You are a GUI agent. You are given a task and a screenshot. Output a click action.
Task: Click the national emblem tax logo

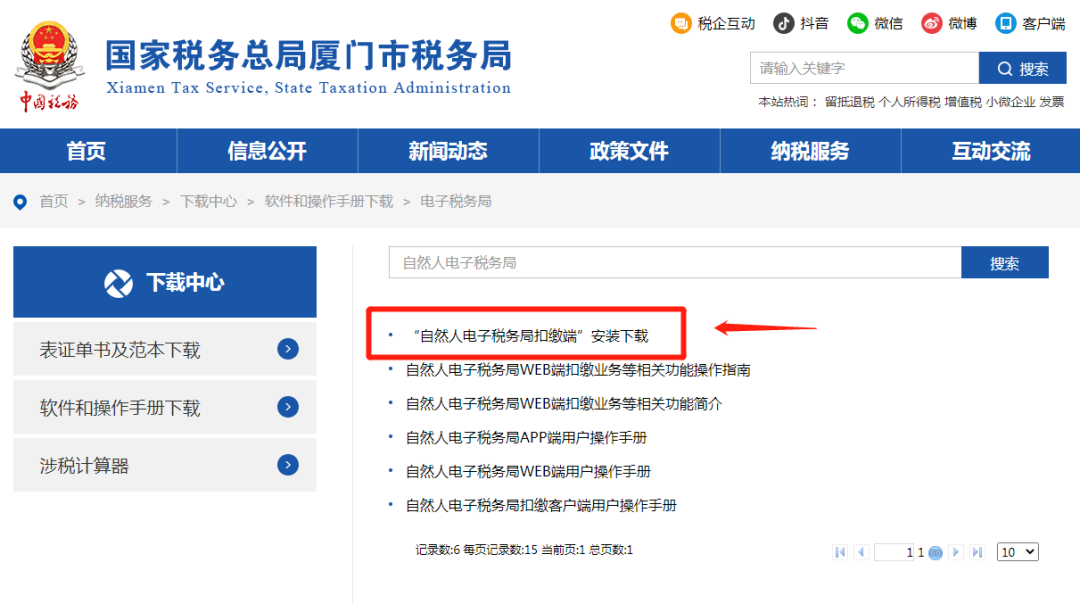[50, 66]
